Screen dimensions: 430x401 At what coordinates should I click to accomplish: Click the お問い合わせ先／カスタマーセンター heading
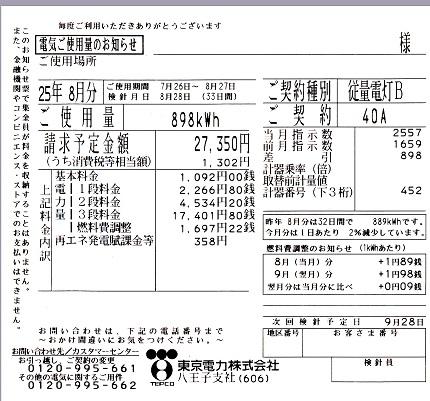point(75,352)
